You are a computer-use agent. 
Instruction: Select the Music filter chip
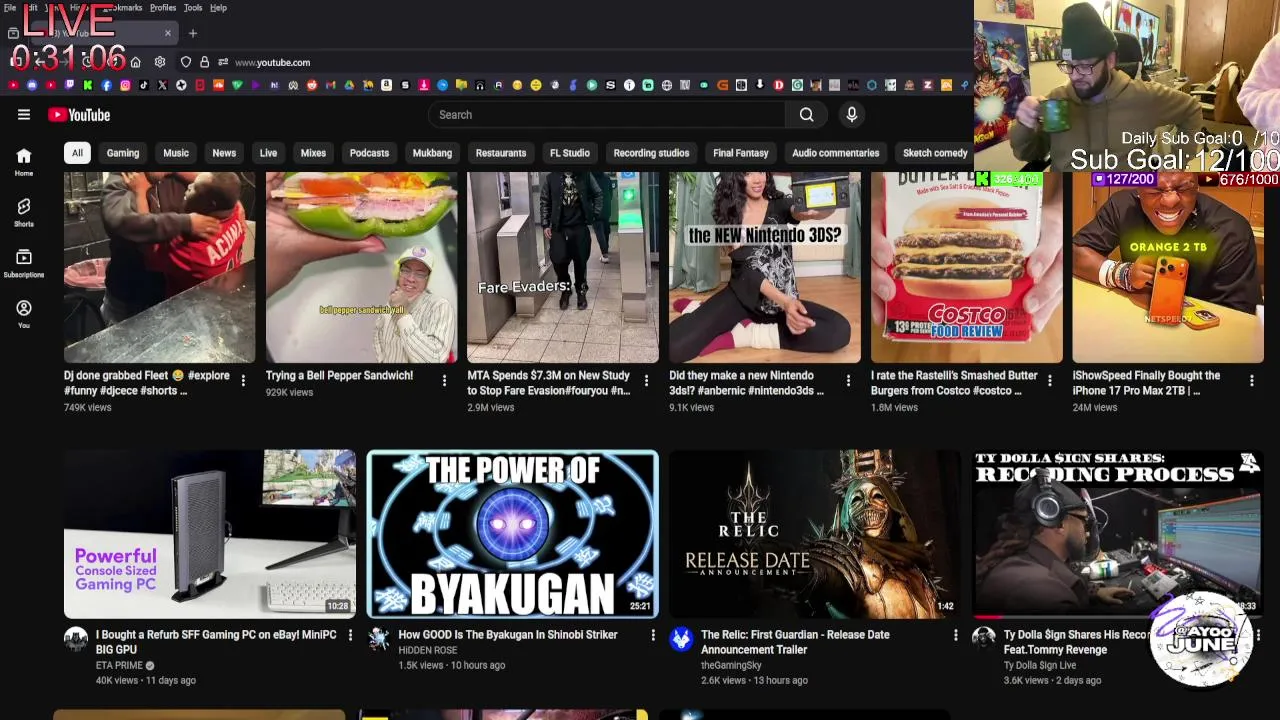pyautogui.click(x=176, y=153)
